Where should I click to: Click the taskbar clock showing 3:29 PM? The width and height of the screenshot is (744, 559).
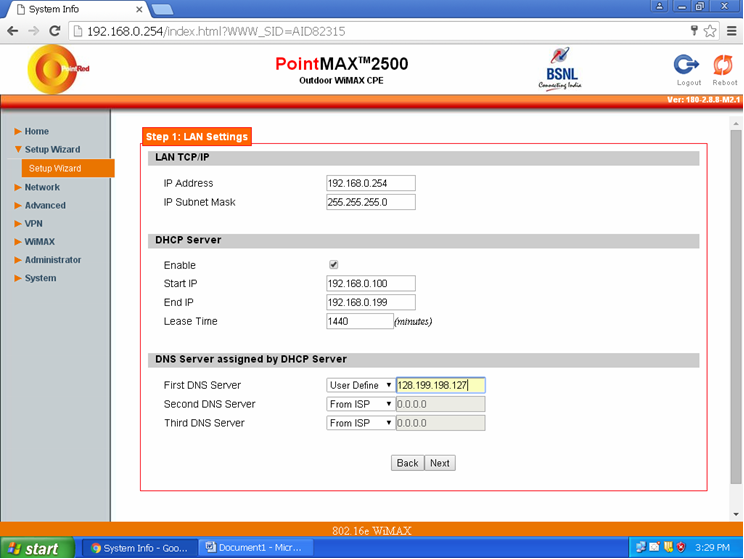coord(712,548)
